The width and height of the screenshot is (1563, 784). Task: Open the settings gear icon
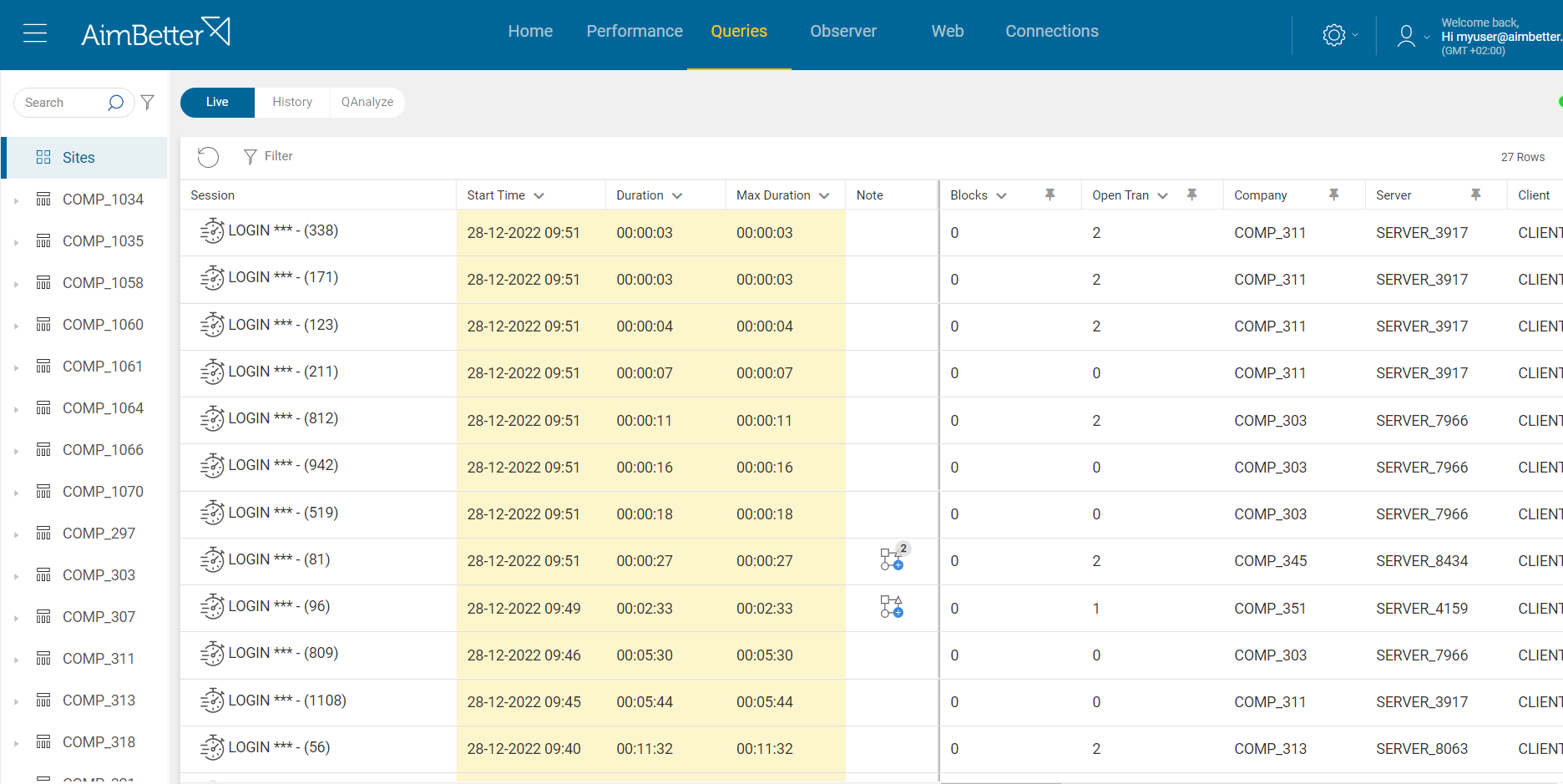(1334, 35)
